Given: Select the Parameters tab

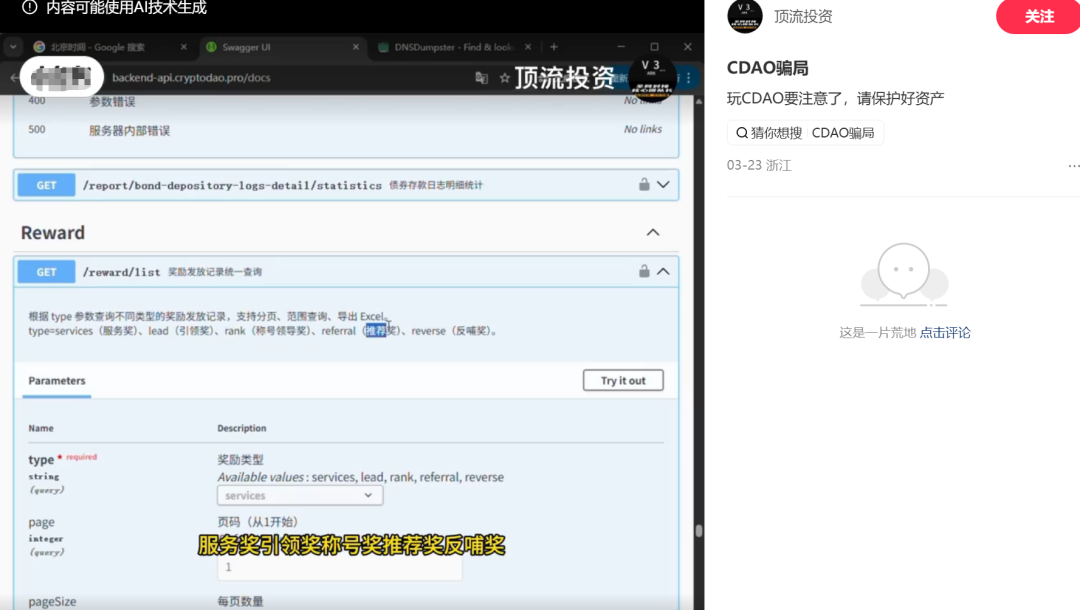Looking at the screenshot, I should (x=56, y=381).
